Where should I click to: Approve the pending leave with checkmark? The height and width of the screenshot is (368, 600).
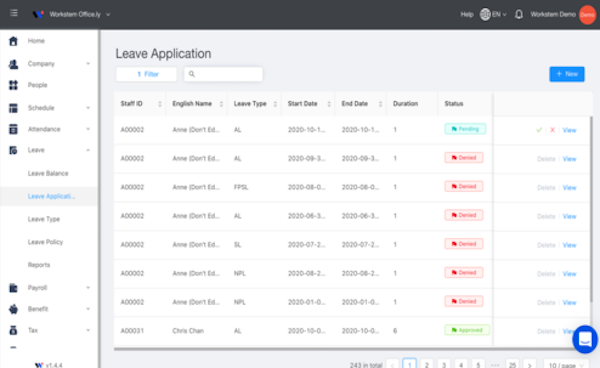539,130
